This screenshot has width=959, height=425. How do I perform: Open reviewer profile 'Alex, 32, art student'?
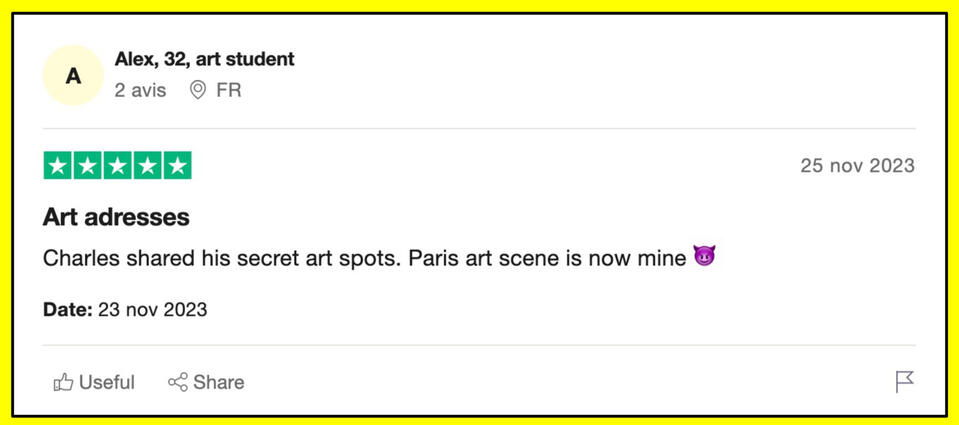click(204, 59)
